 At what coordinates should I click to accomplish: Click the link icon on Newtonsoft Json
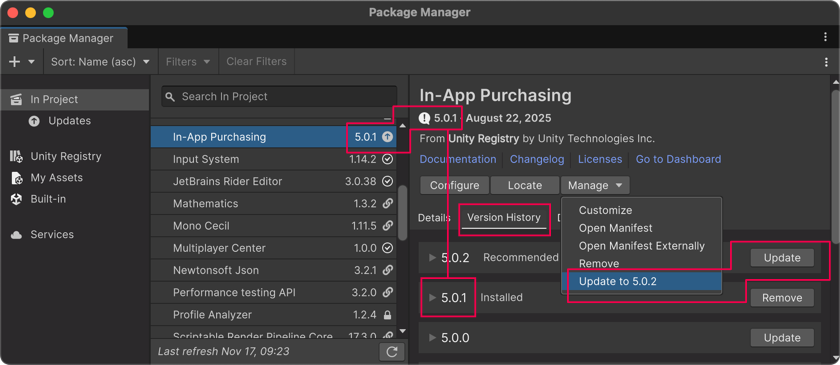point(388,271)
